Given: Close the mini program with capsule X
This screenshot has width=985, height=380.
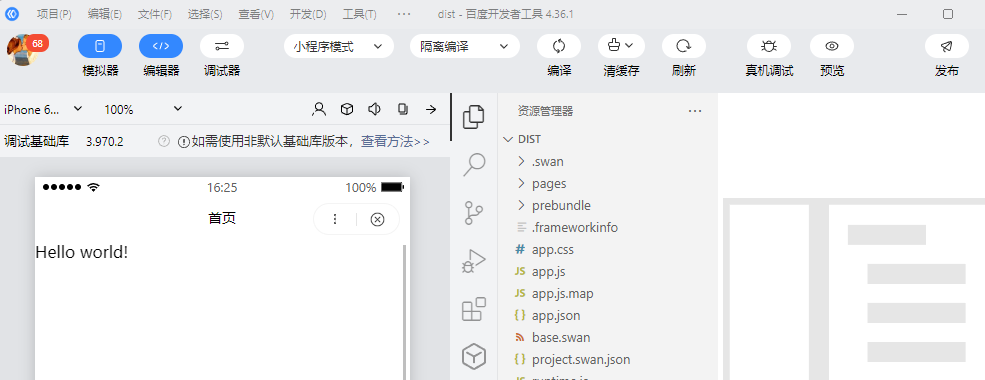Looking at the screenshot, I should coord(377,219).
